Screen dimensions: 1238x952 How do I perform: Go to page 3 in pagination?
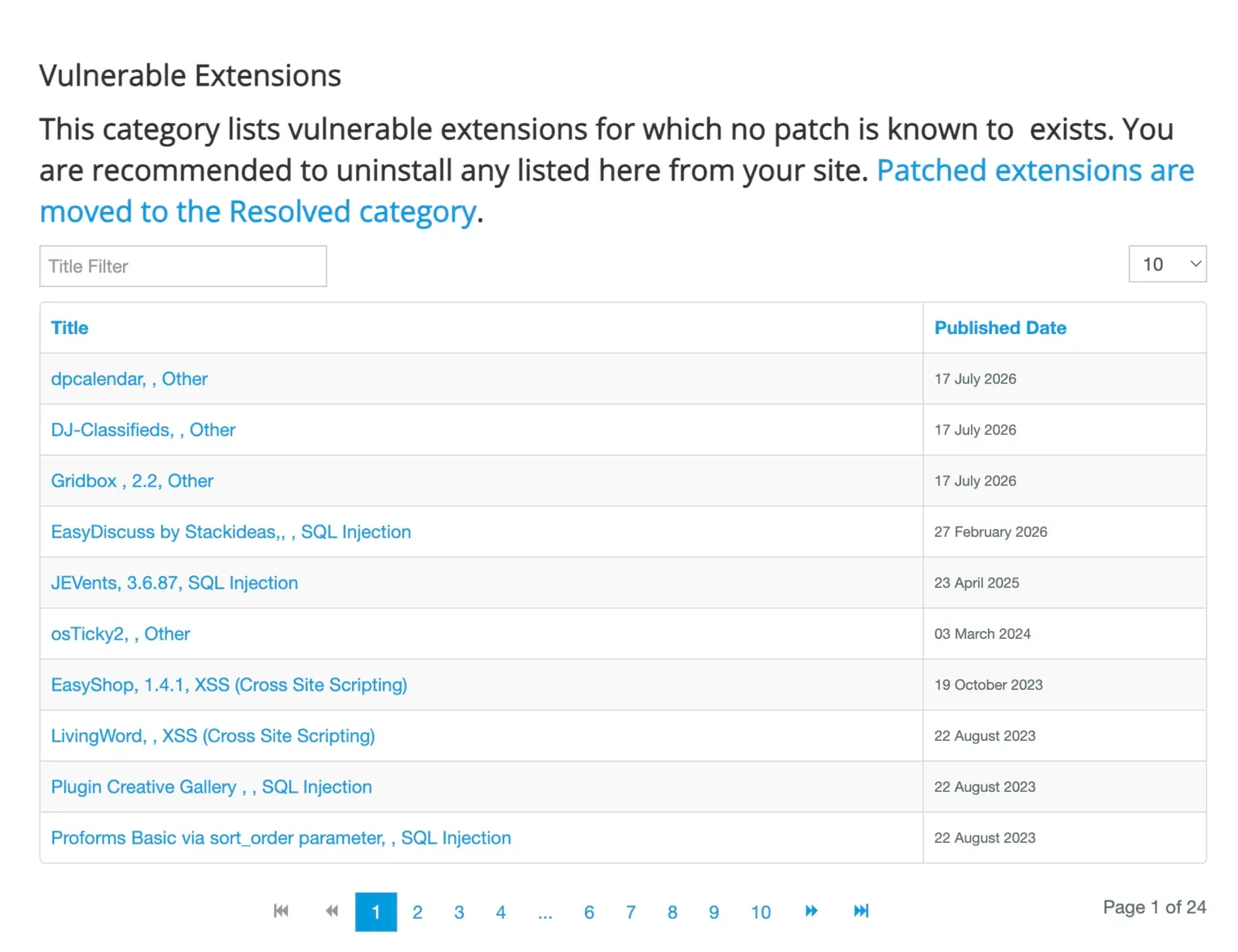pos(460,912)
